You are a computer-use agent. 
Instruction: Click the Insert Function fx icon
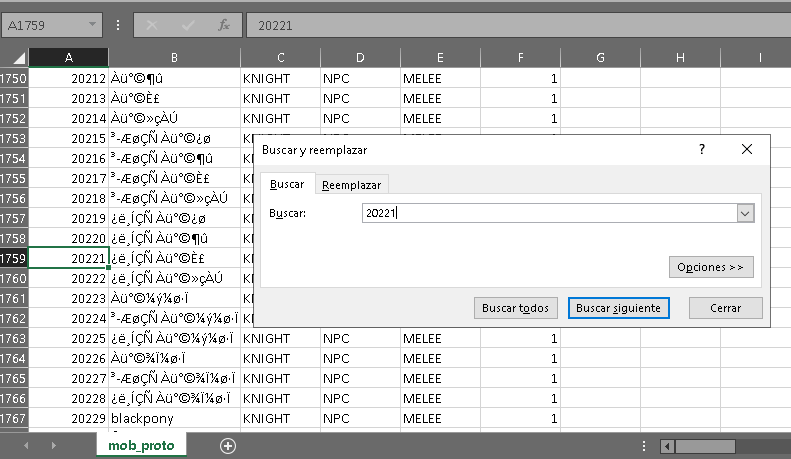(x=223, y=25)
